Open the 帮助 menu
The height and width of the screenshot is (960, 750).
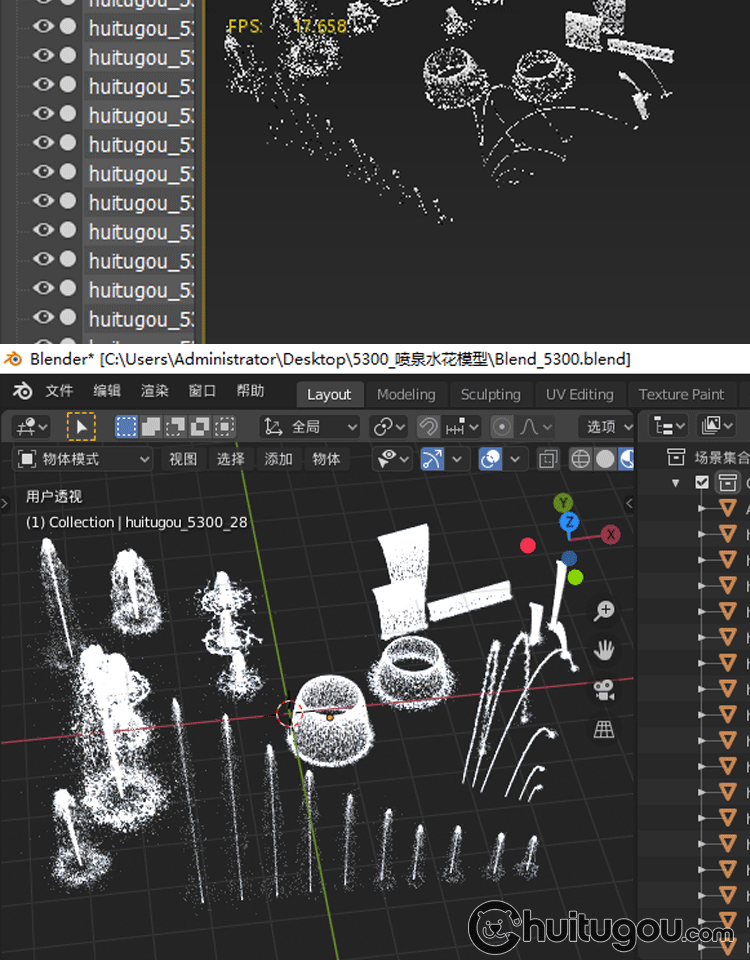point(250,391)
